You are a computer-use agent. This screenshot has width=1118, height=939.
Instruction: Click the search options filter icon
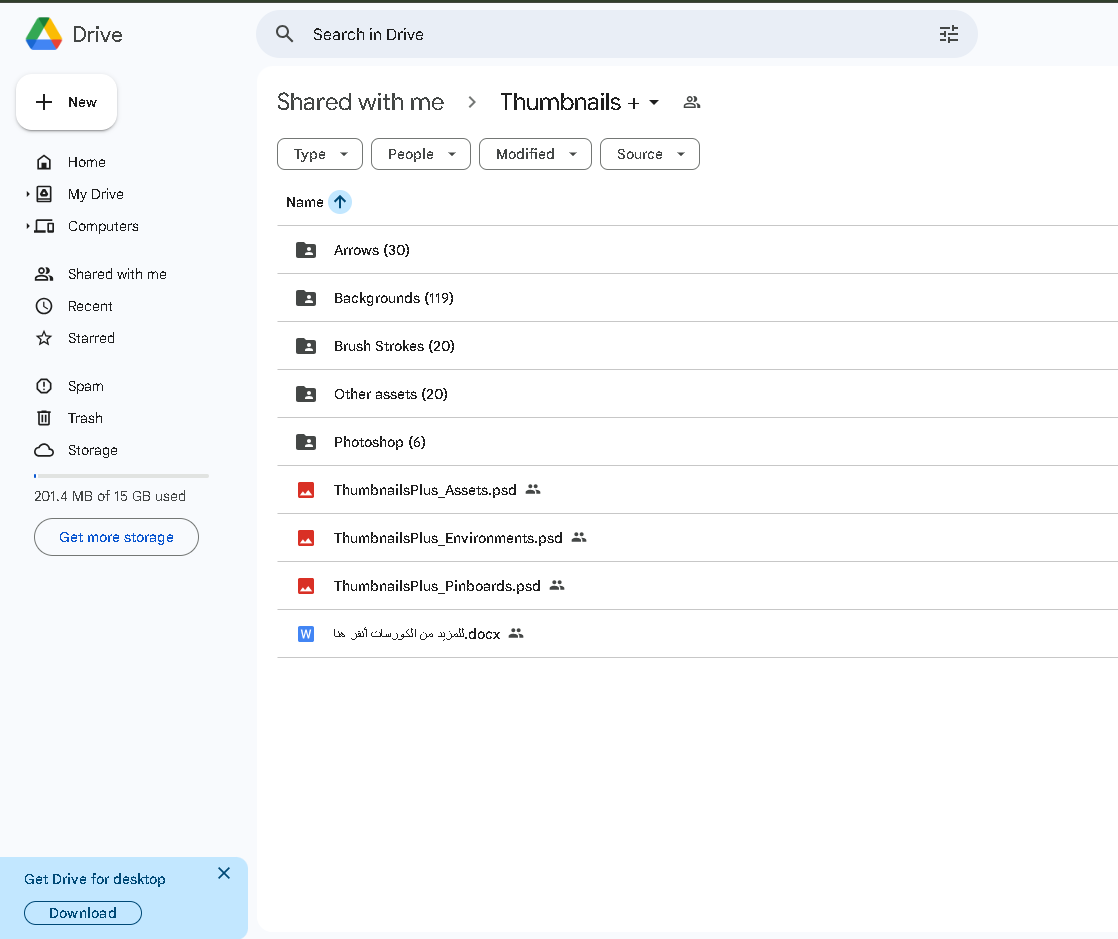(948, 34)
